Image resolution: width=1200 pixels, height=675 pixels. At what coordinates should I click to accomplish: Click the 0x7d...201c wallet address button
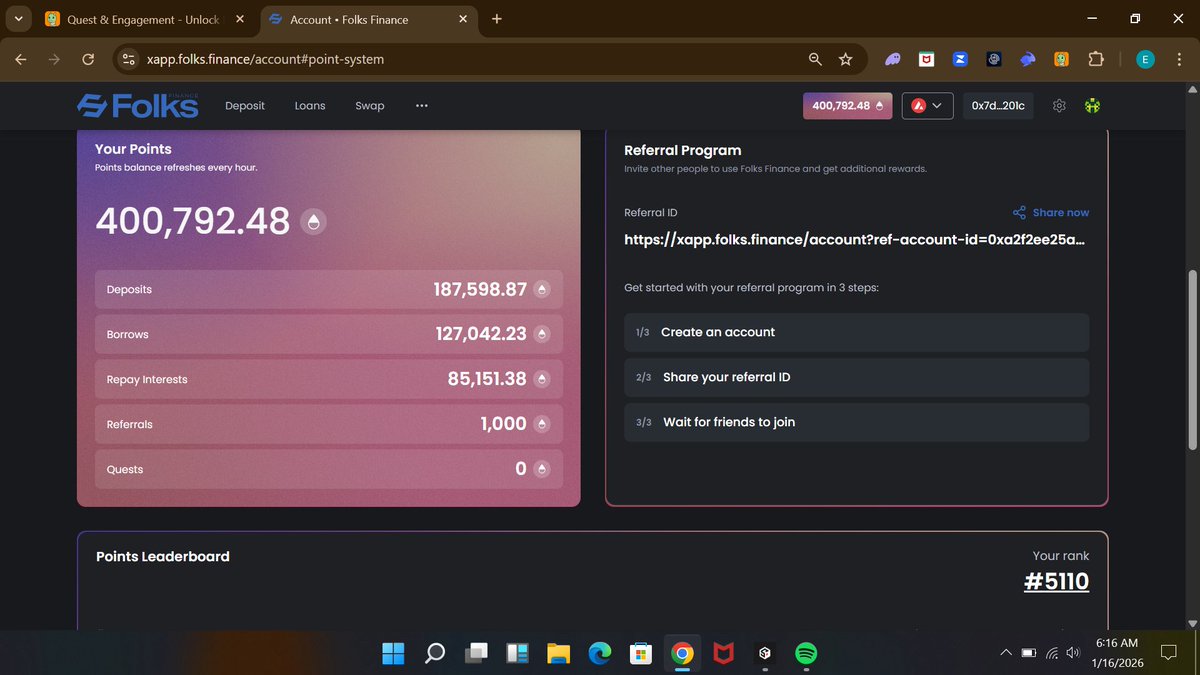[998, 106]
